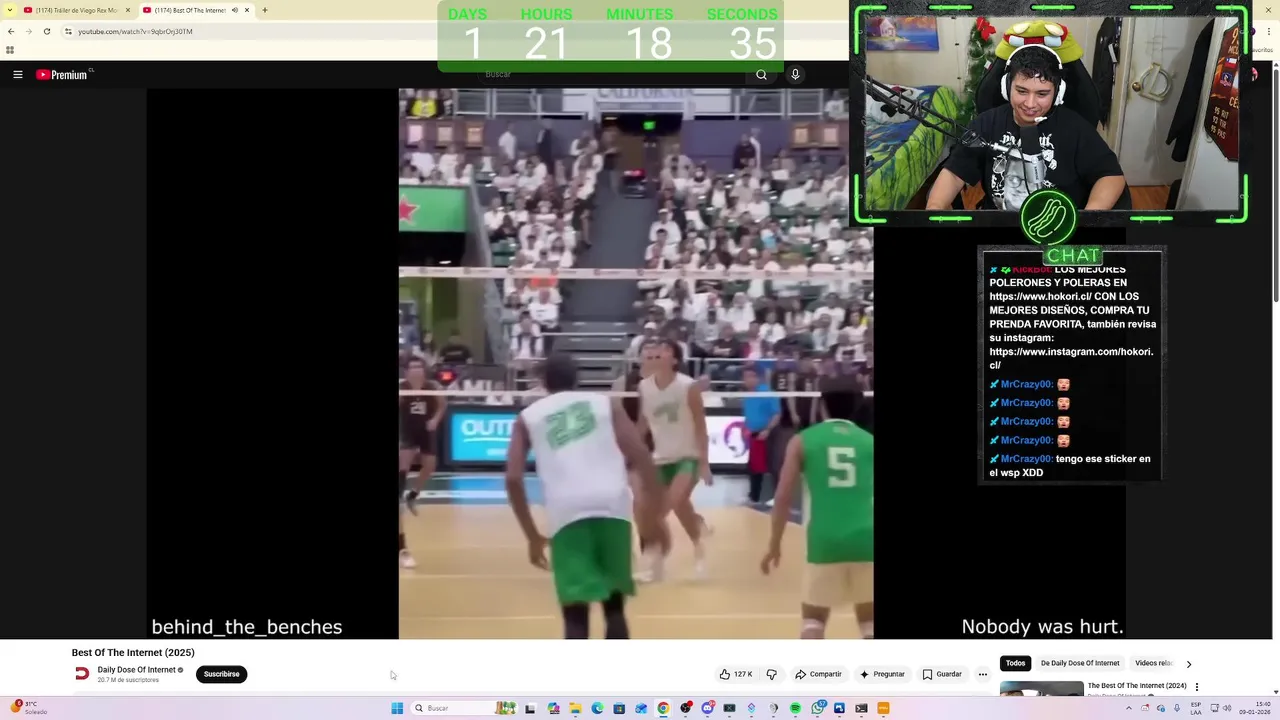The image size is (1280, 720).
Task: Reload the YouTube page
Action: [46, 31]
